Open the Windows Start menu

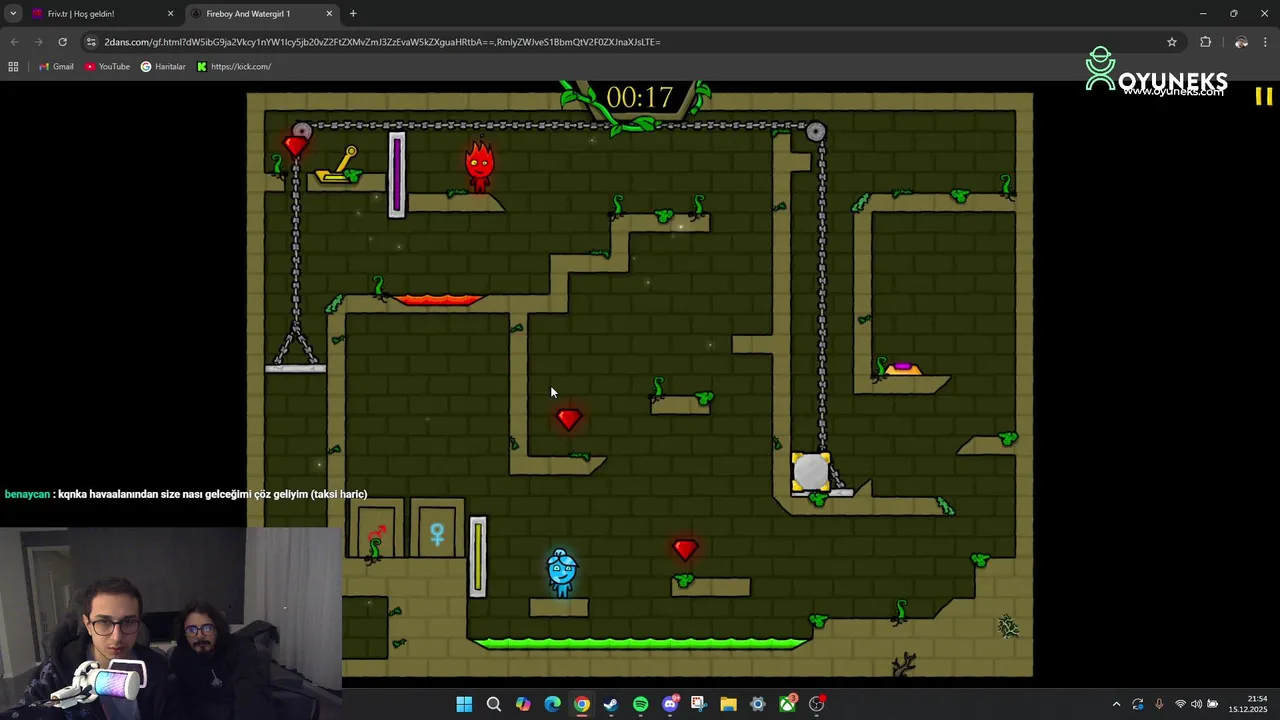[464, 704]
